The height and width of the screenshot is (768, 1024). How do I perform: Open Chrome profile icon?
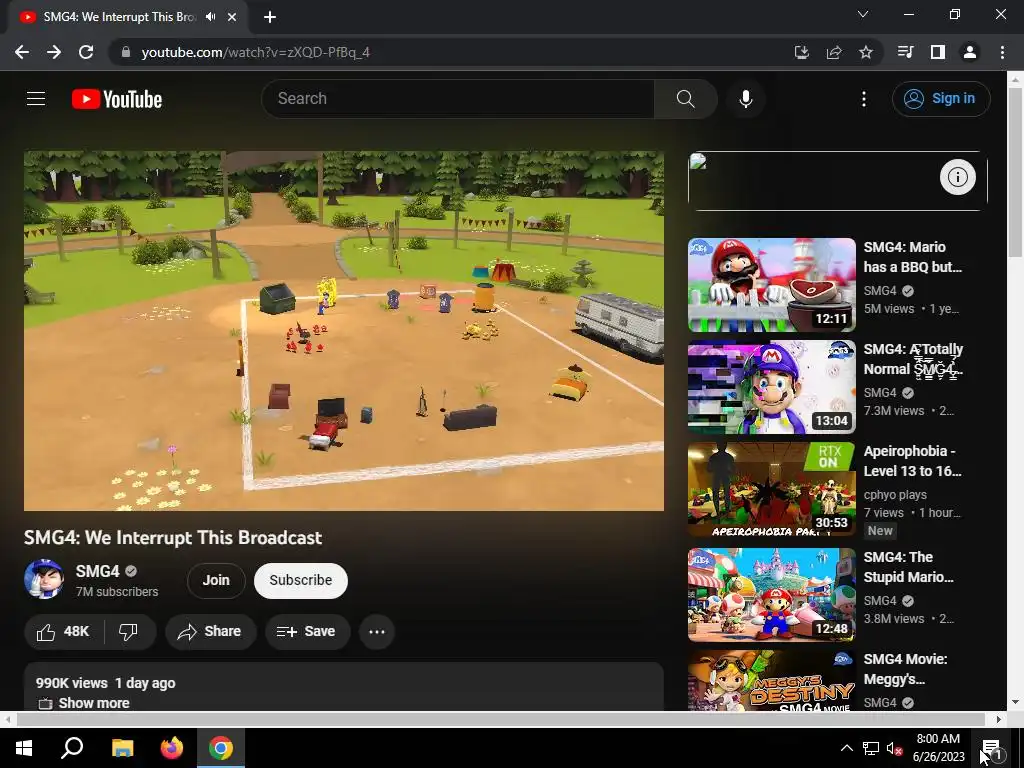(969, 52)
